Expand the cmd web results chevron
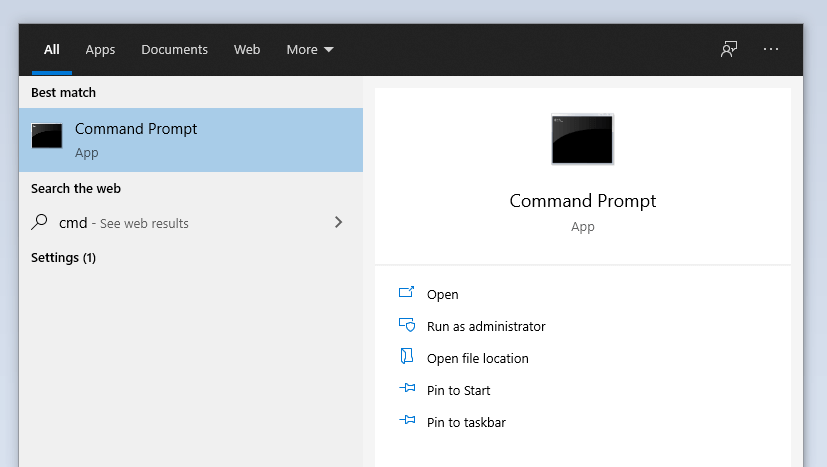Screen dimensions: 827x467 tap(339, 222)
